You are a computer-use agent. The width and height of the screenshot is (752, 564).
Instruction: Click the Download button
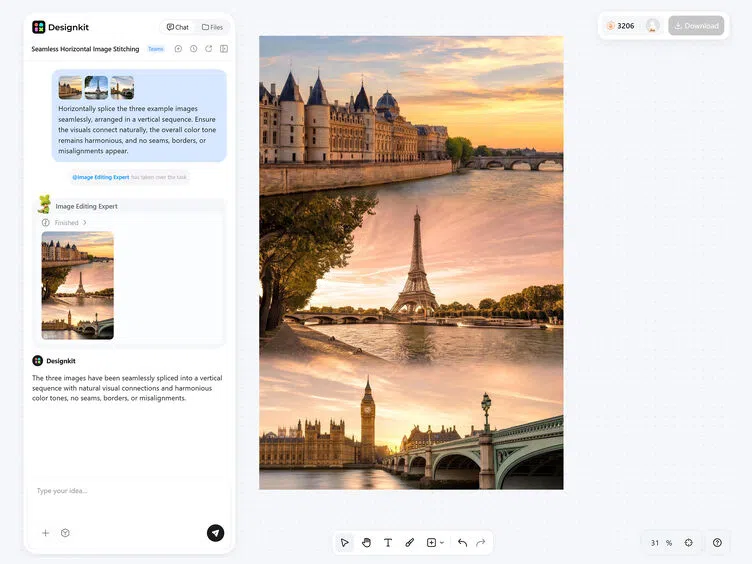[x=696, y=26]
